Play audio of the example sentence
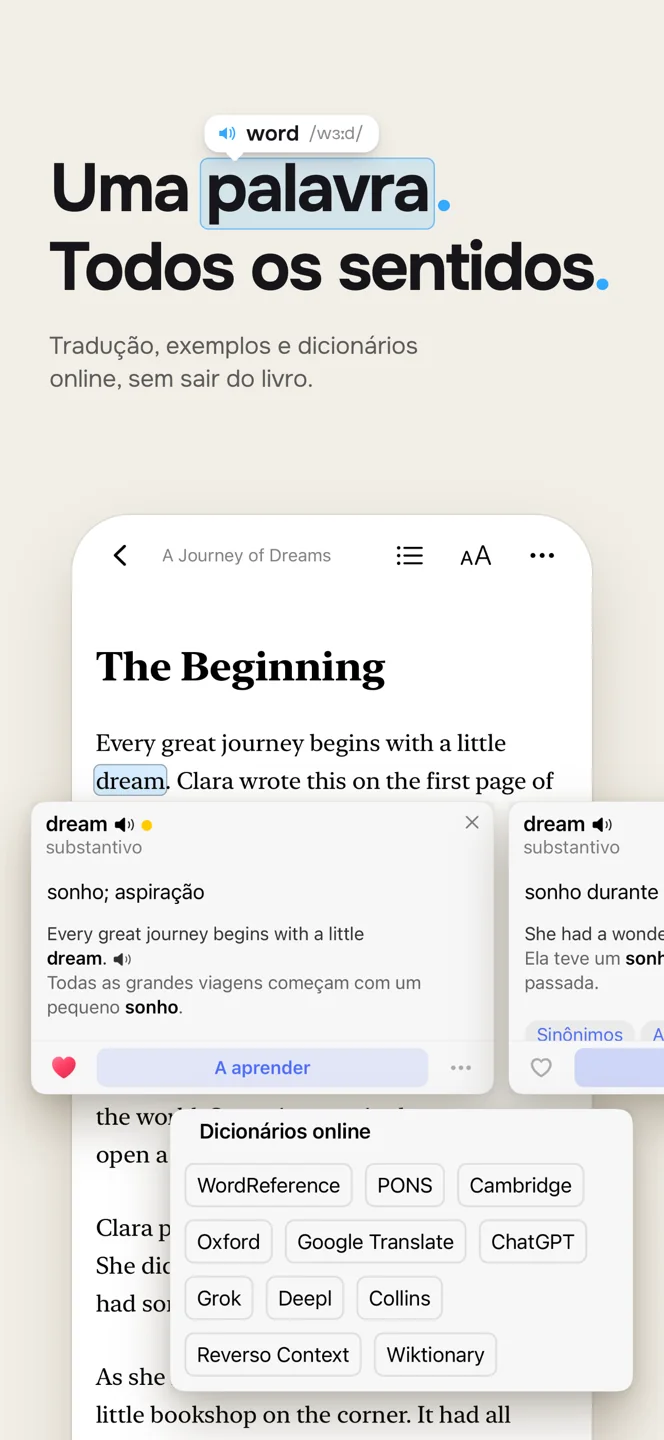 (x=122, y=959)
